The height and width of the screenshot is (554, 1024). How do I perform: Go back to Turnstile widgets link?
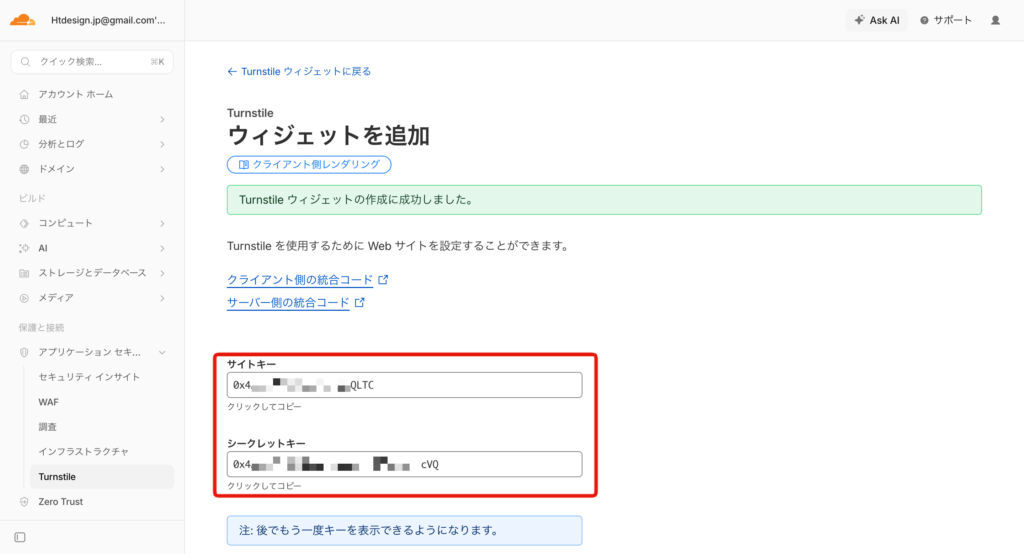coord(299,71)
